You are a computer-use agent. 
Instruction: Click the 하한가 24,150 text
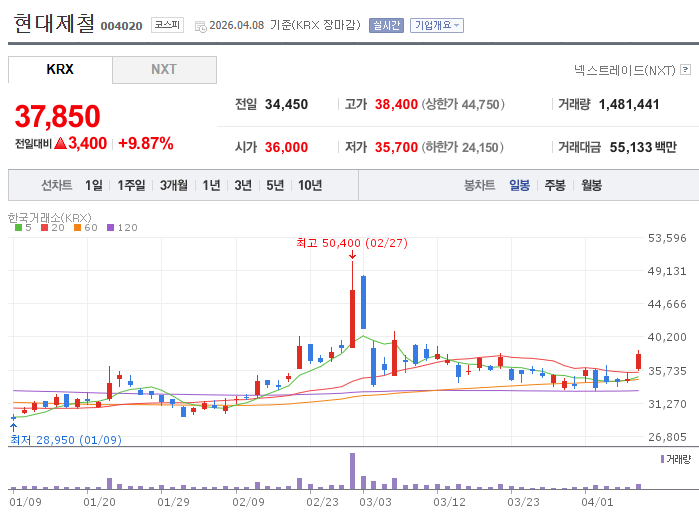pos(462,147)
